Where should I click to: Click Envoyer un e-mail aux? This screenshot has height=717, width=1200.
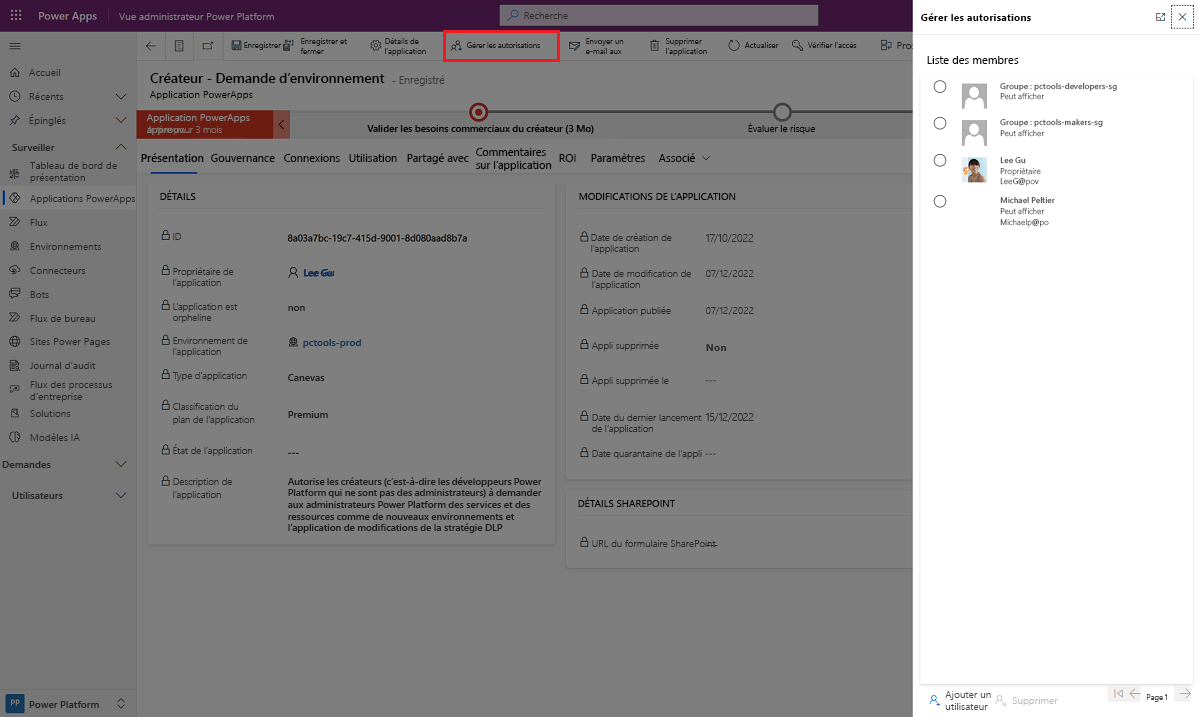(596, 46)
